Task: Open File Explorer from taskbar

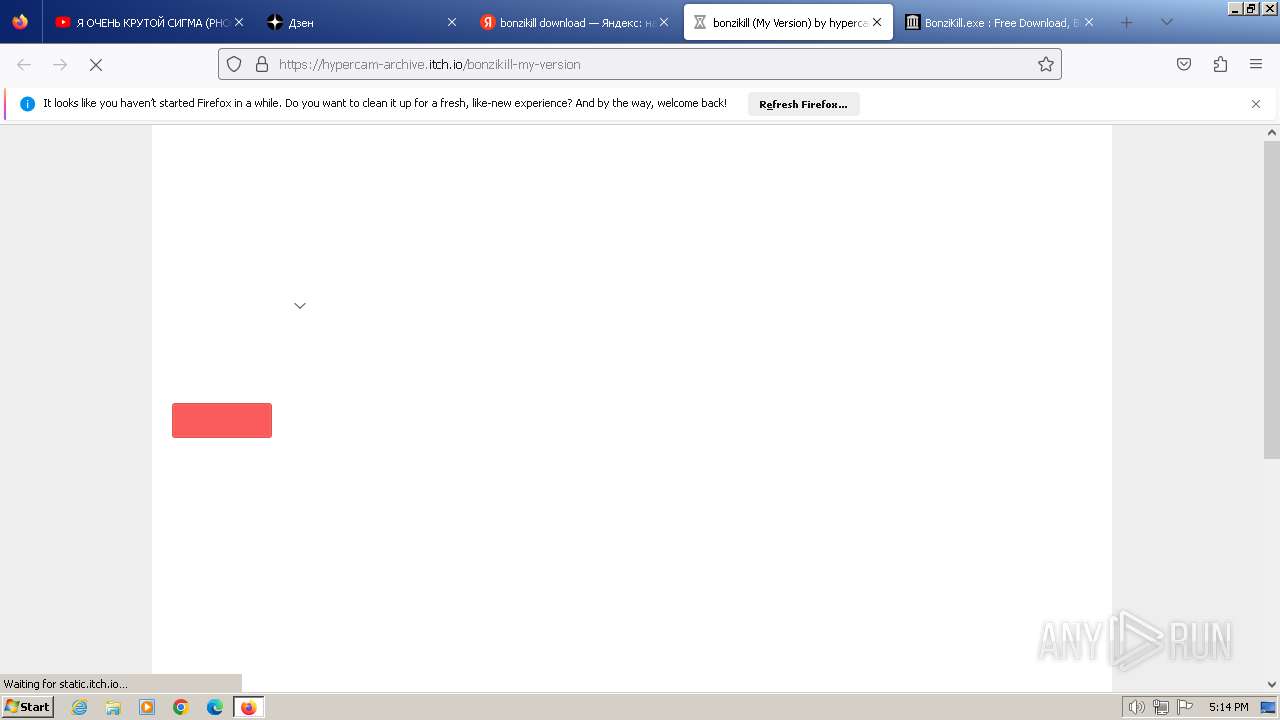Action: (x=113, y=707)
